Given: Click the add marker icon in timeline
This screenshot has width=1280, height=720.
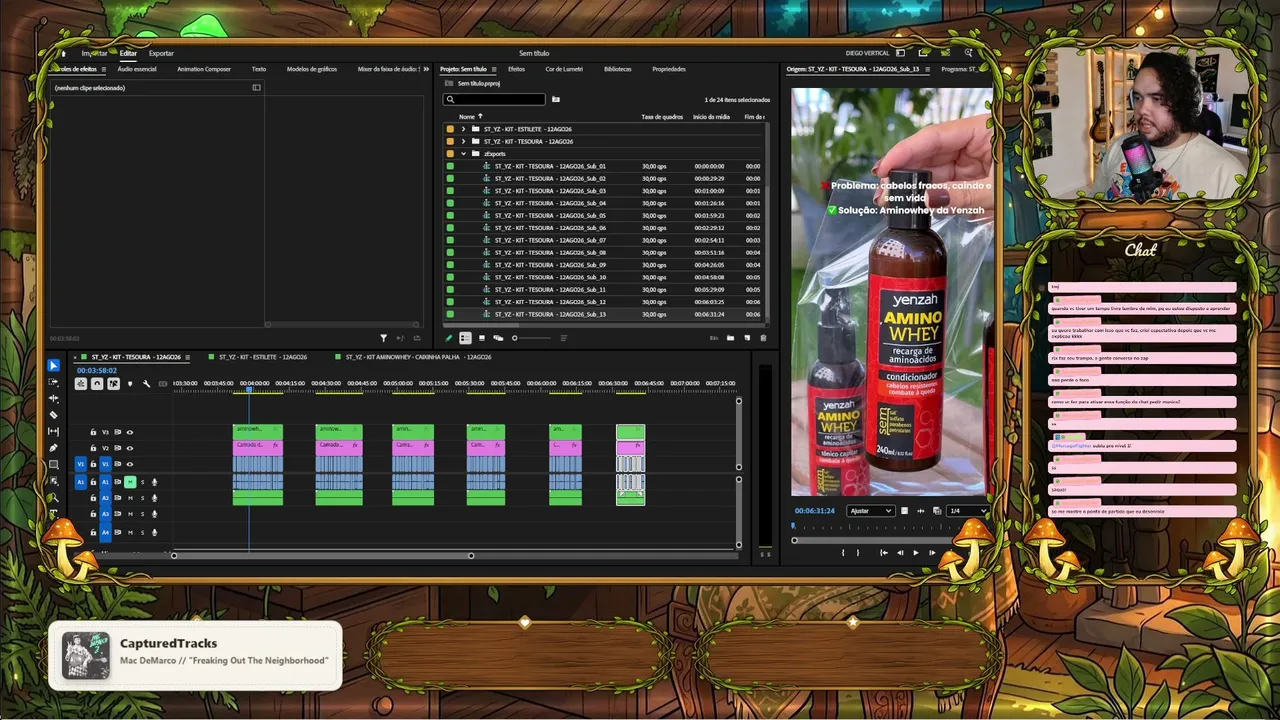Looking at the screenshot, I should 130,384.
